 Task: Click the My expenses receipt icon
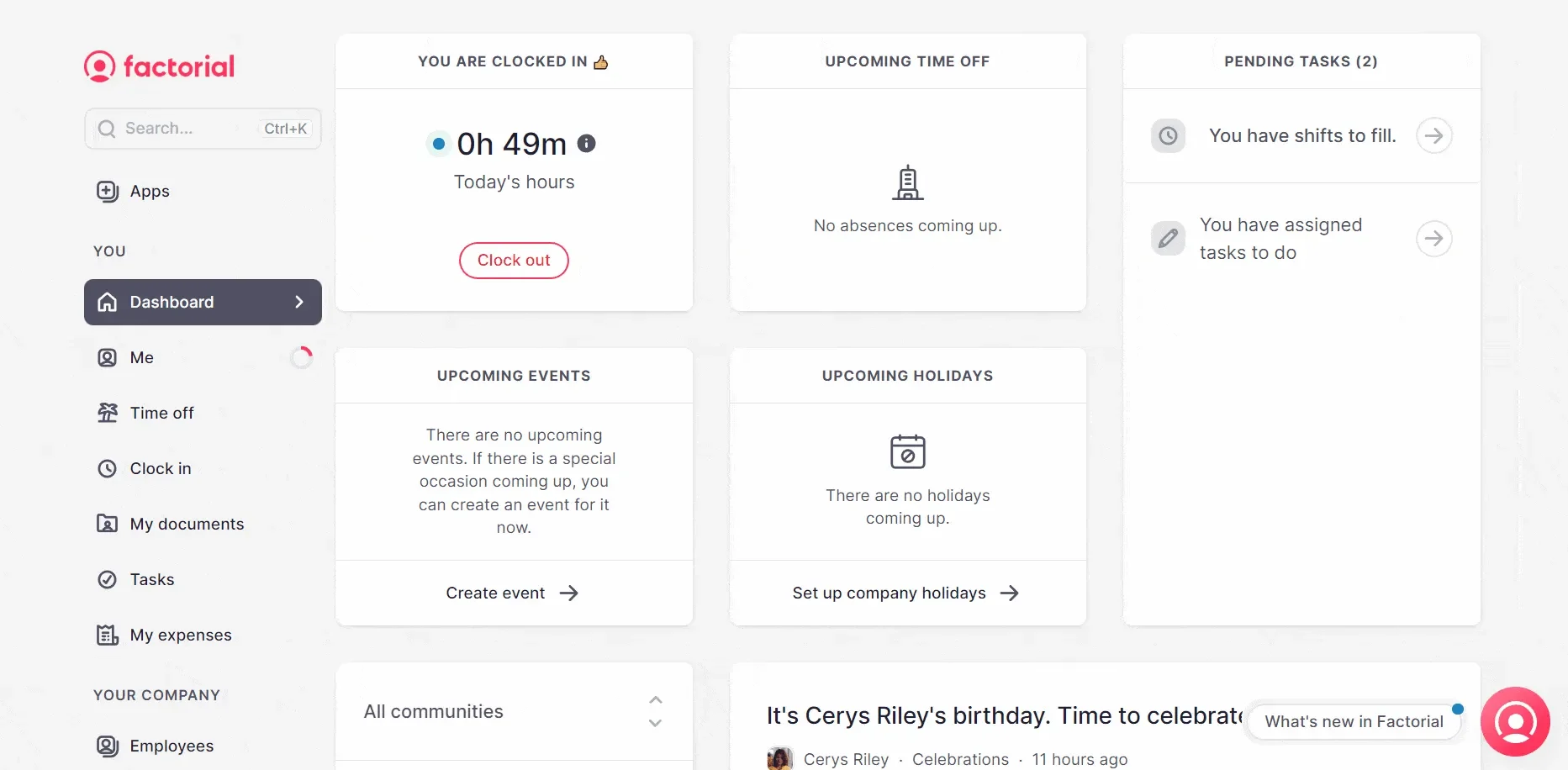[106, 635]
